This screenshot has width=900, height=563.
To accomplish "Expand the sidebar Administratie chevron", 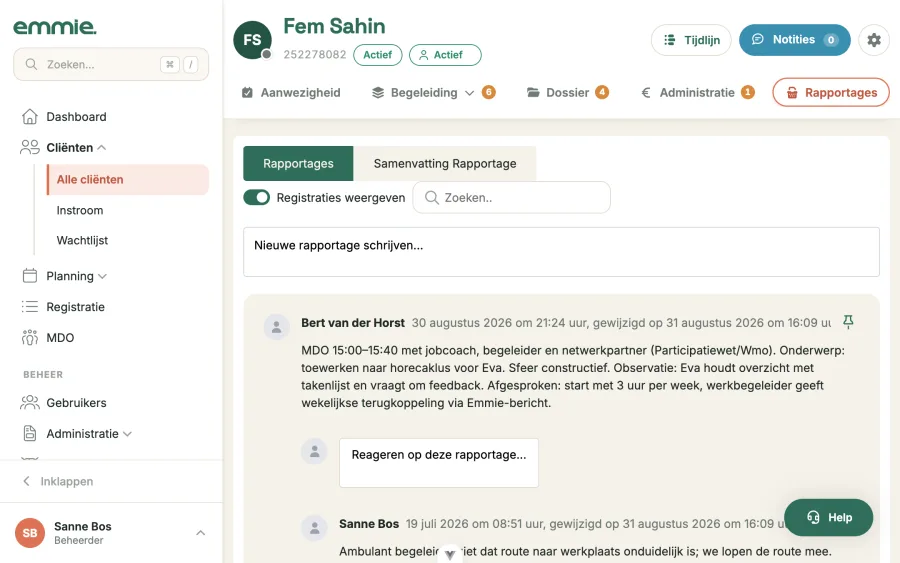I will click(127, 434).
